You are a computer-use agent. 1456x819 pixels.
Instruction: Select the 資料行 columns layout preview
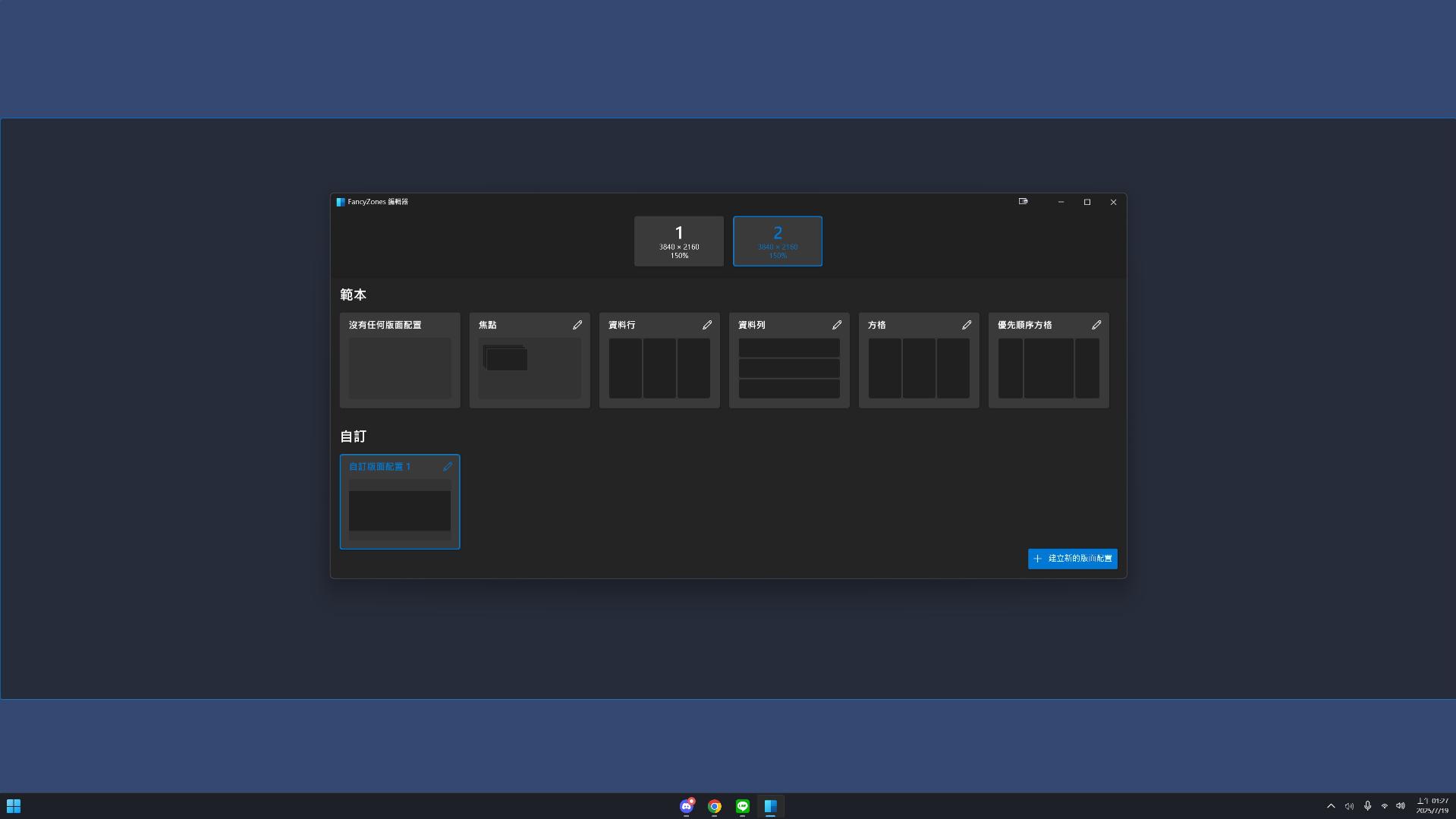tap(659, 368)
